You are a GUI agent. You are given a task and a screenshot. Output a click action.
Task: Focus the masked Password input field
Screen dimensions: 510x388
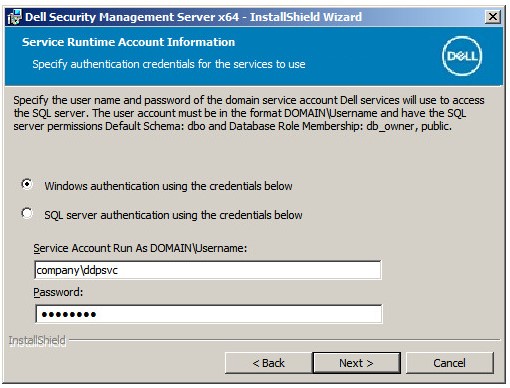[209, 314]
